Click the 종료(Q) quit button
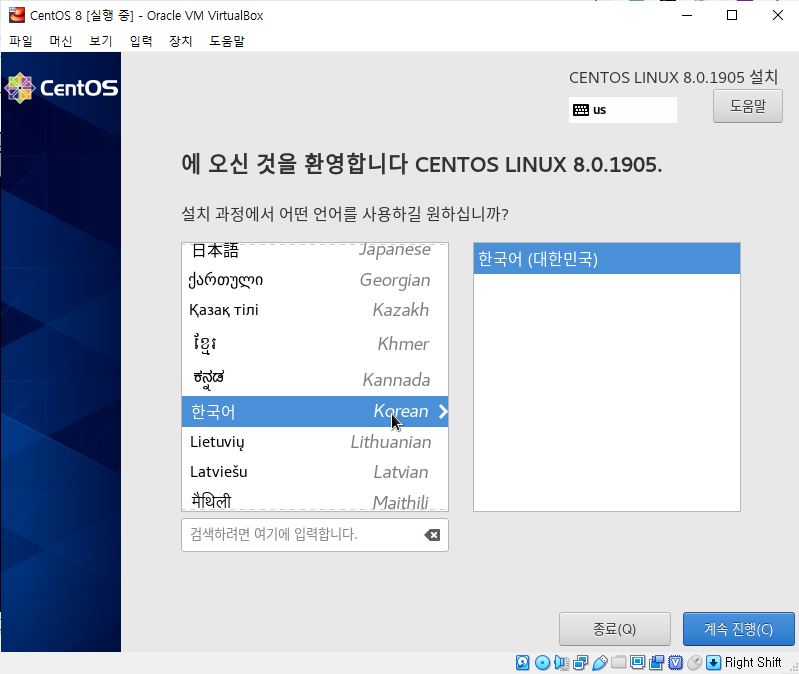 (615, 629)
